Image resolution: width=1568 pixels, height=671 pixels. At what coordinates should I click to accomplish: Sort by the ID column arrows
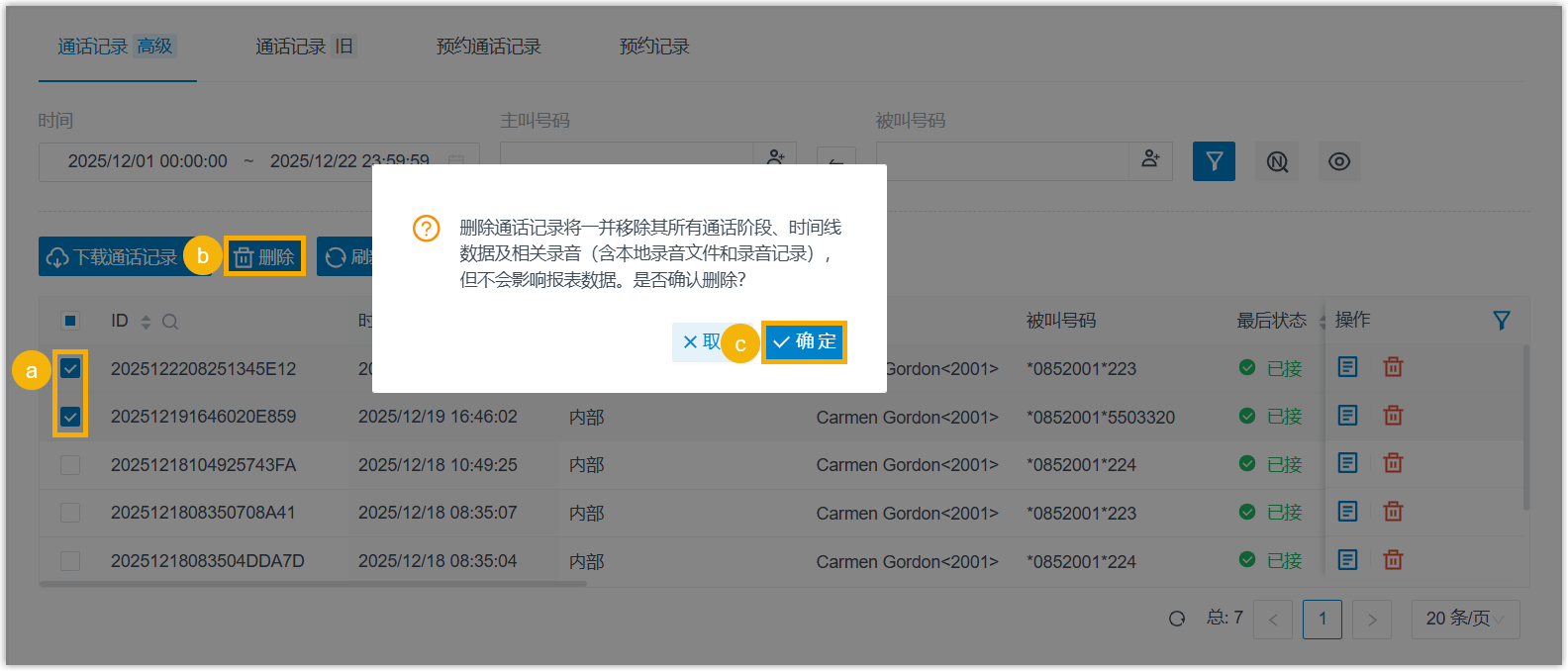tap(146, 322)
